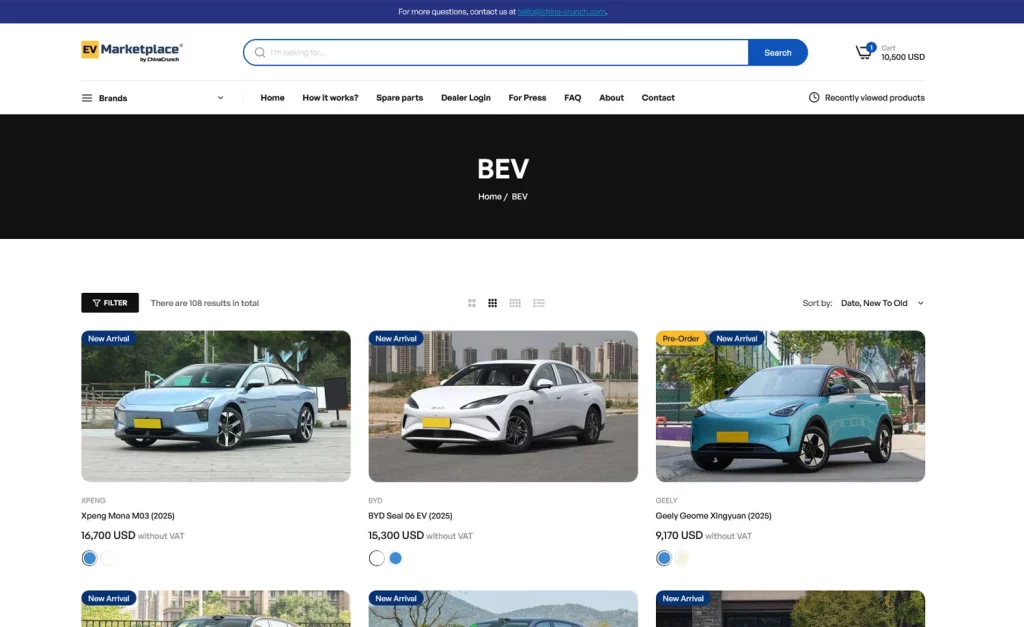Open Spare parts menu item
This screenshot has width=1024, height=627.
point(400,97)
